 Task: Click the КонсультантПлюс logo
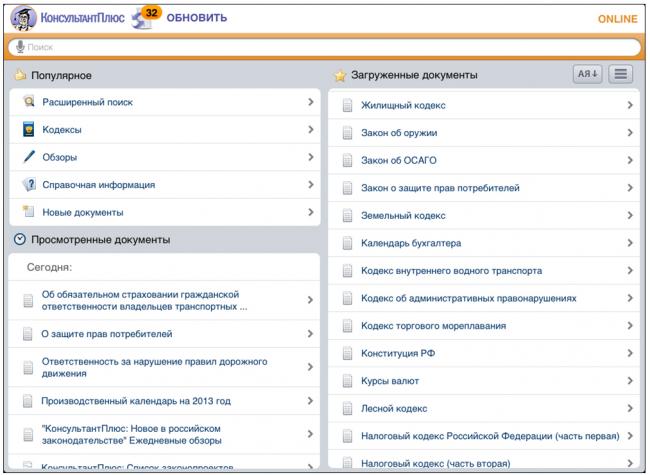68,18
